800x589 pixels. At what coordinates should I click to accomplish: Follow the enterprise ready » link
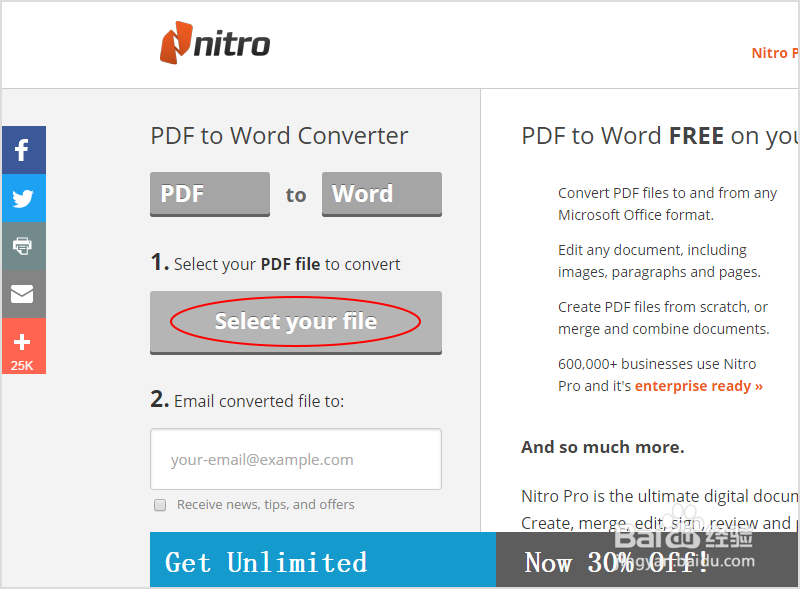pyautogui.click(x=698, y=386)
